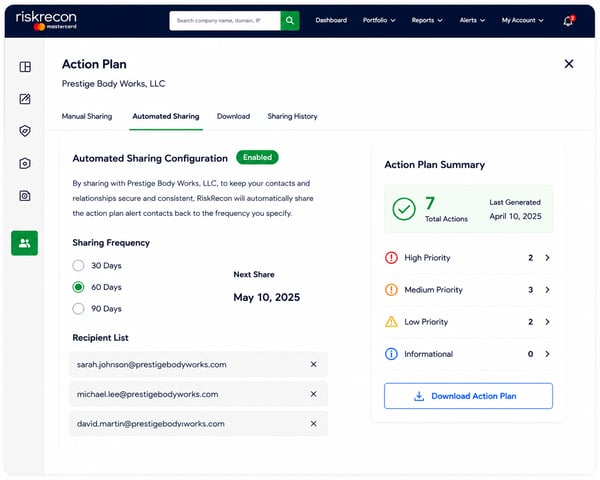This screenshot has height=480, width=600.
Task: Remove david.martin recipient with X
Action: click(x=313, y=424)
